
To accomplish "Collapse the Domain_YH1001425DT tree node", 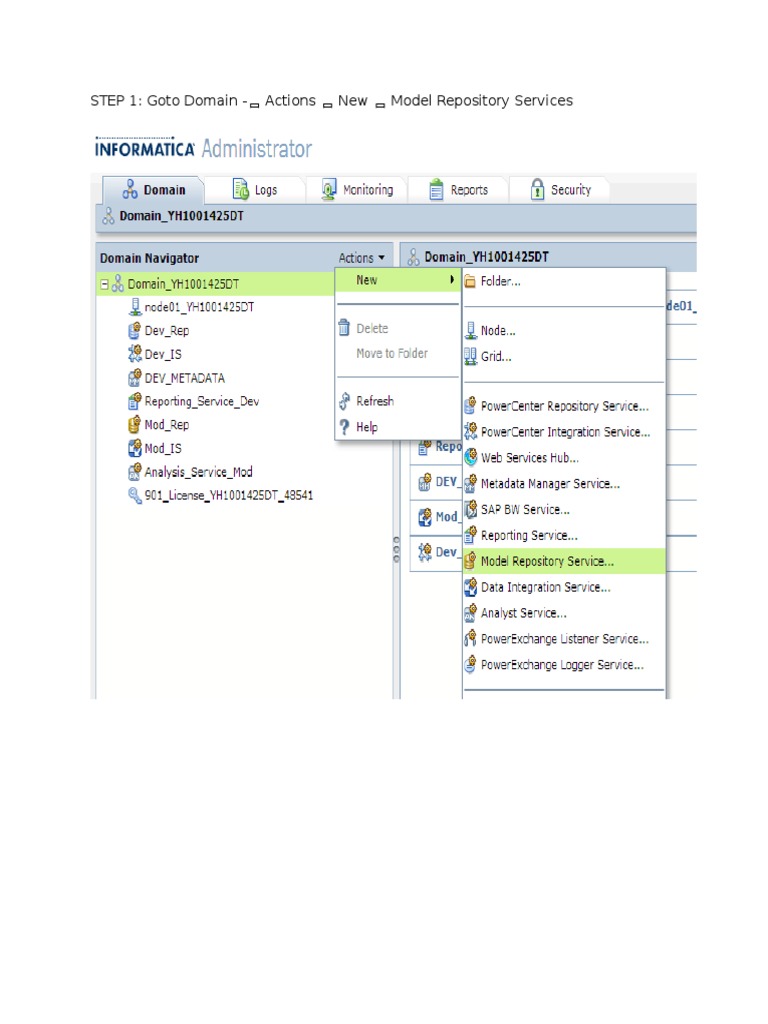I will point(104,284).
